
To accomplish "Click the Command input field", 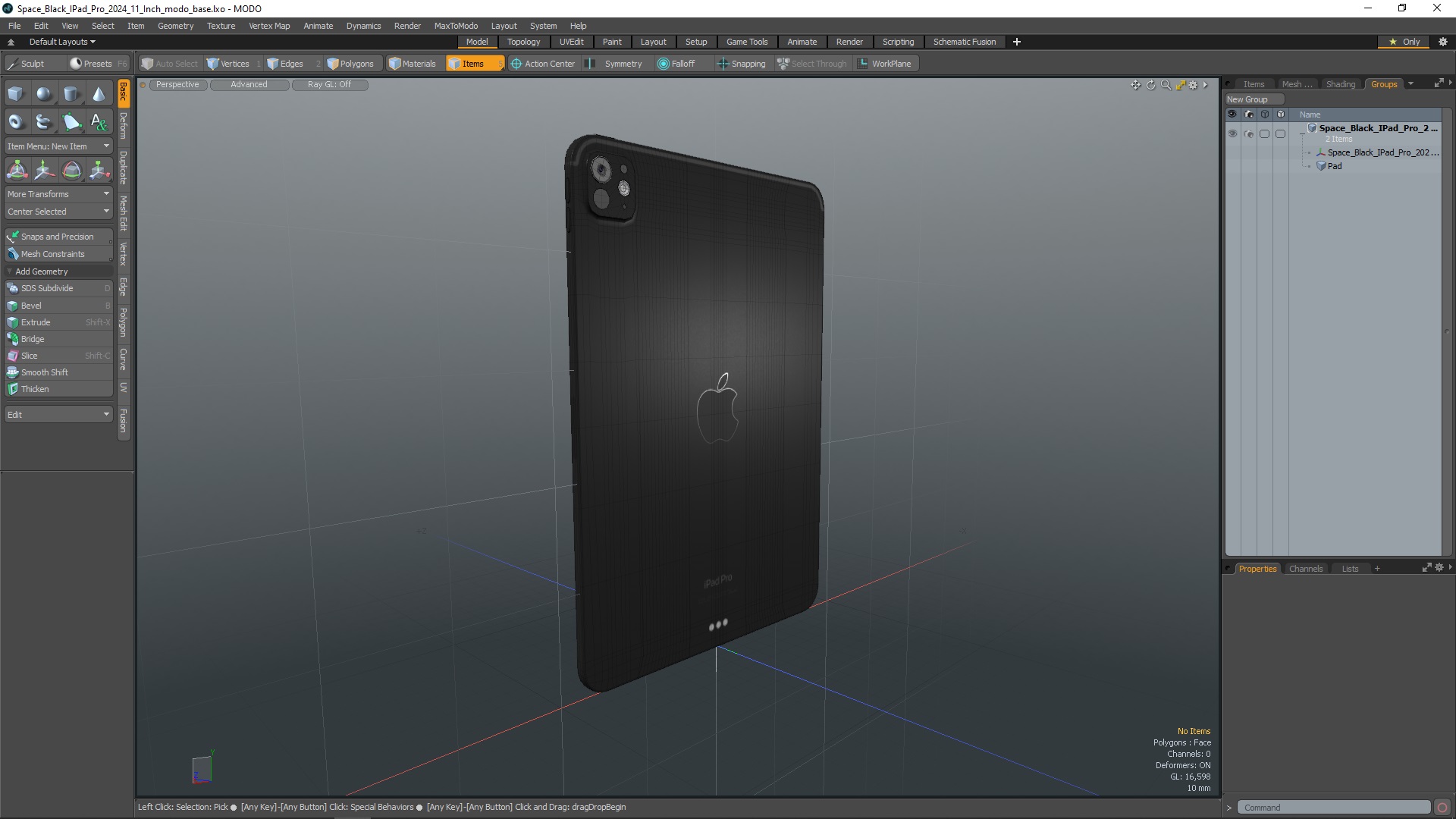I will [1334, 808].
